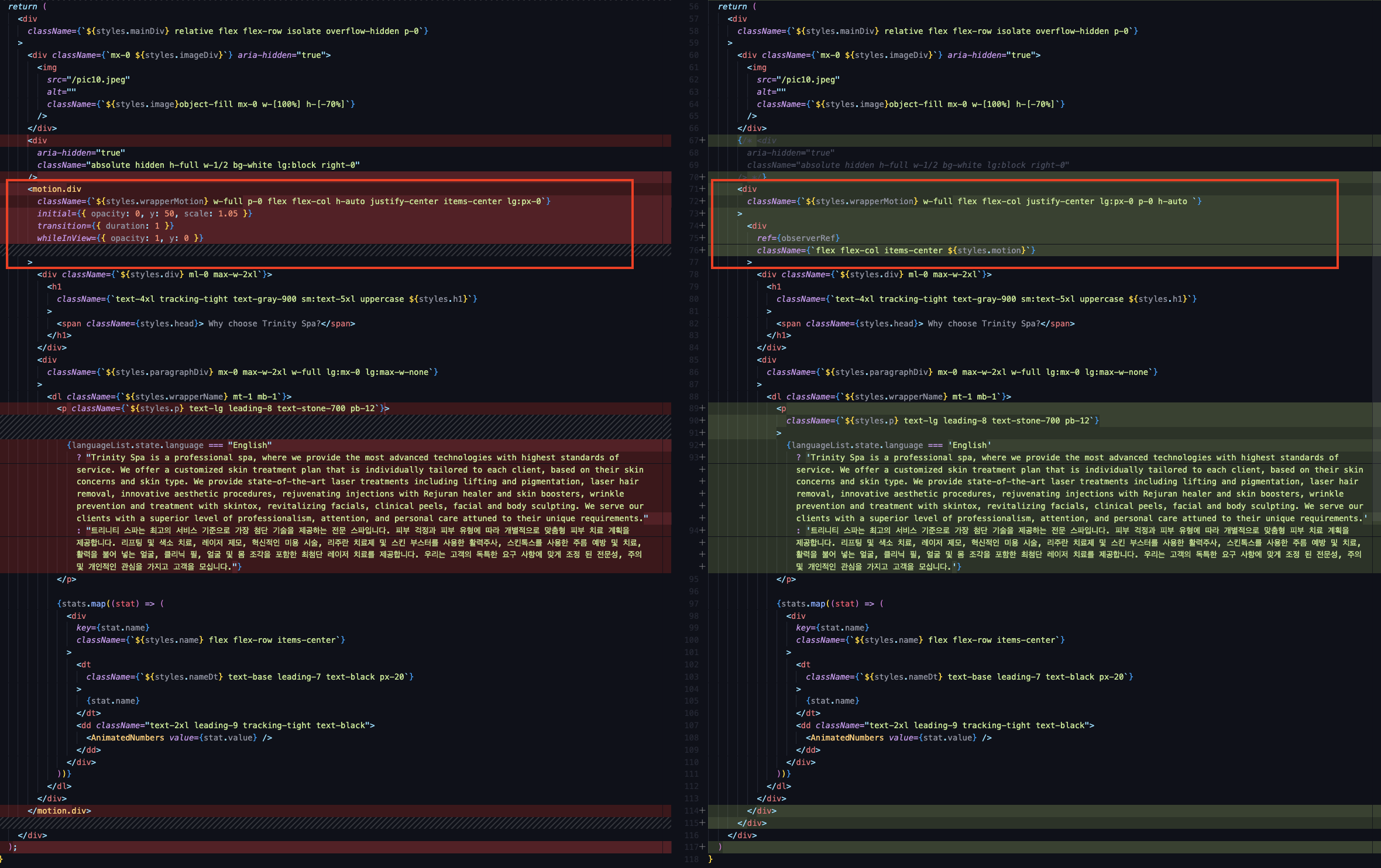Click the plus marker beside line 67
The height and width of the screenshot is (868, 1381).
coord(701,140)
